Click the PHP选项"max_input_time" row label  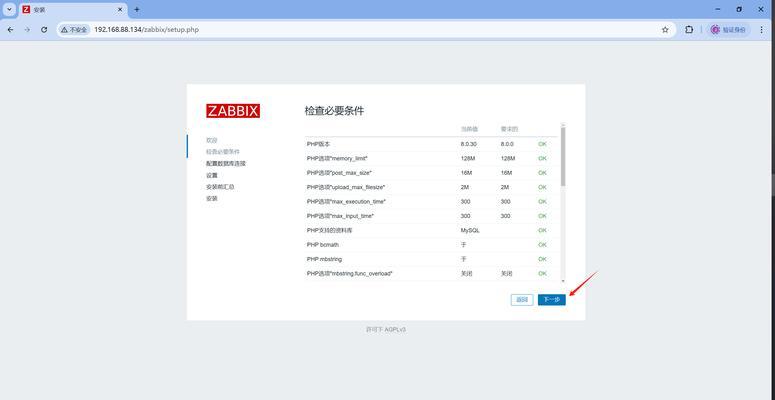pyautogui.click(x=340, y=216)
